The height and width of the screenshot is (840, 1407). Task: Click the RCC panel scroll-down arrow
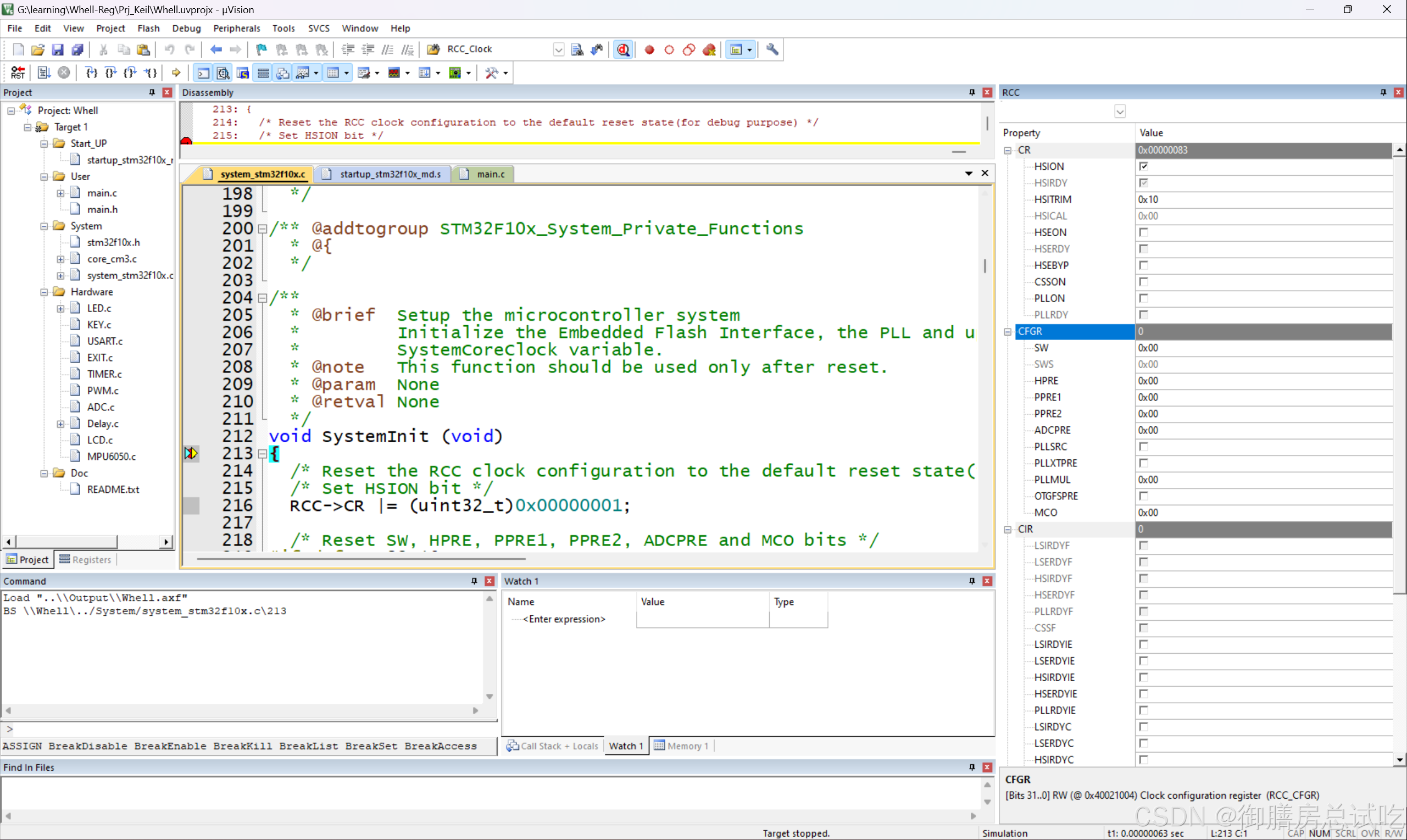click(1399, 760)
